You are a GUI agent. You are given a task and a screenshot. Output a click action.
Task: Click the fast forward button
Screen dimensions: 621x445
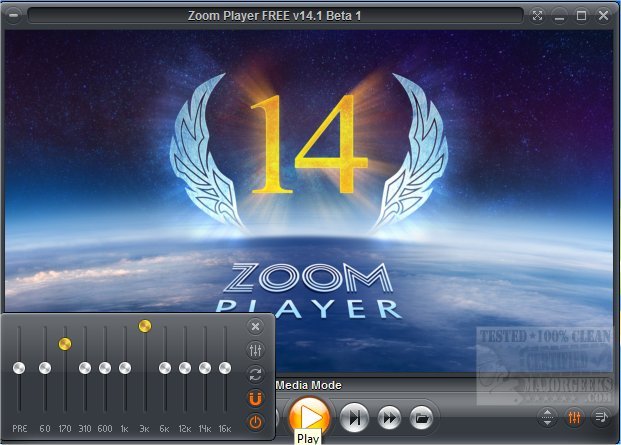[389, 416]
